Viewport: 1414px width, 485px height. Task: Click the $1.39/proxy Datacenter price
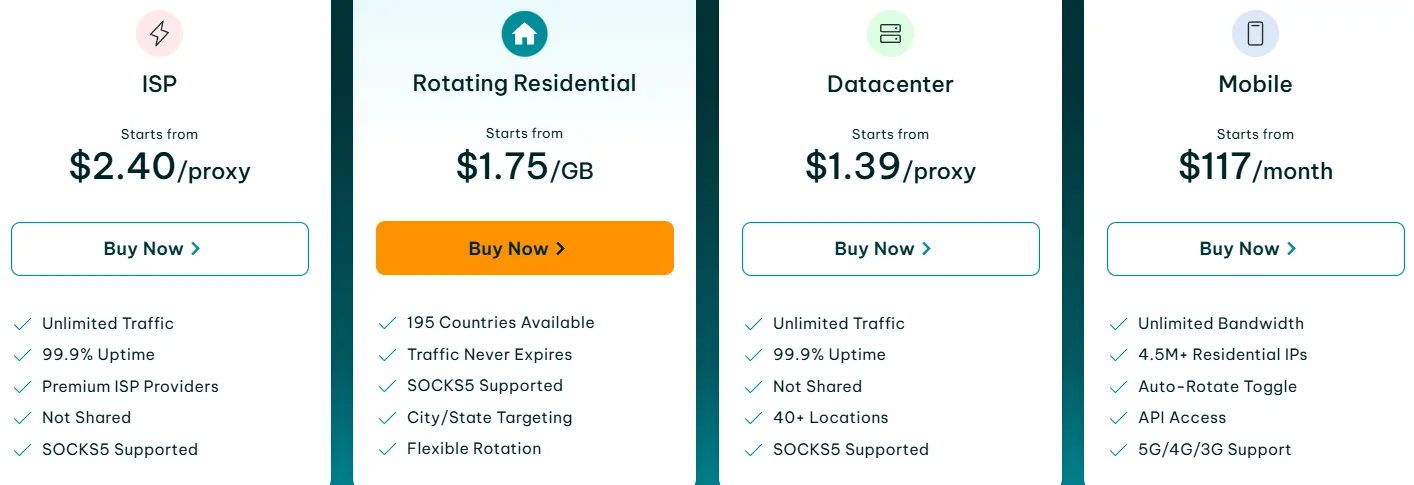(x=890, y=167)
